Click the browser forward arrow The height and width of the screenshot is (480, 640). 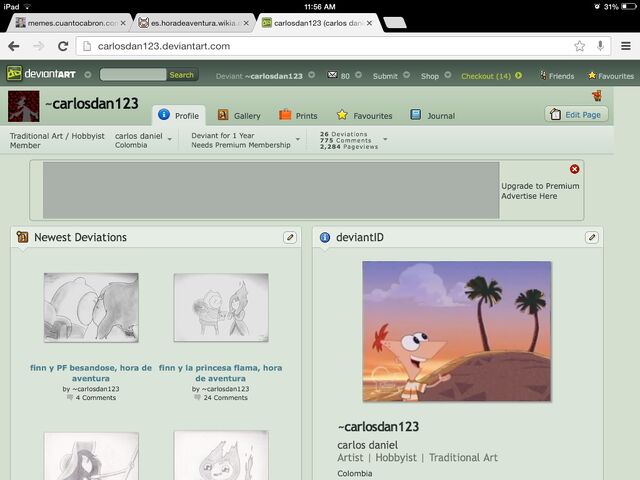39,46
